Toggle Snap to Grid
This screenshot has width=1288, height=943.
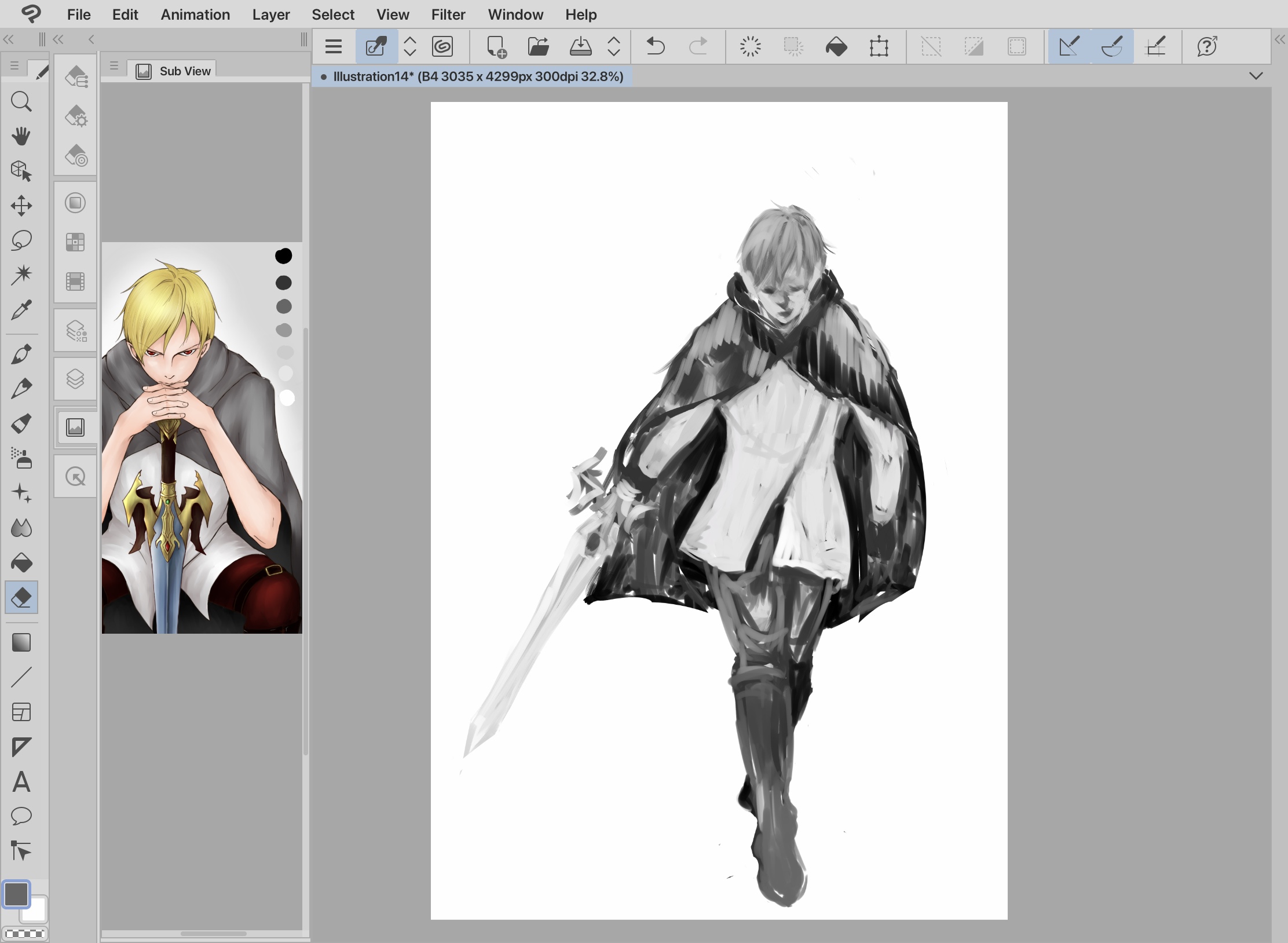click(x=1156, y=46)
